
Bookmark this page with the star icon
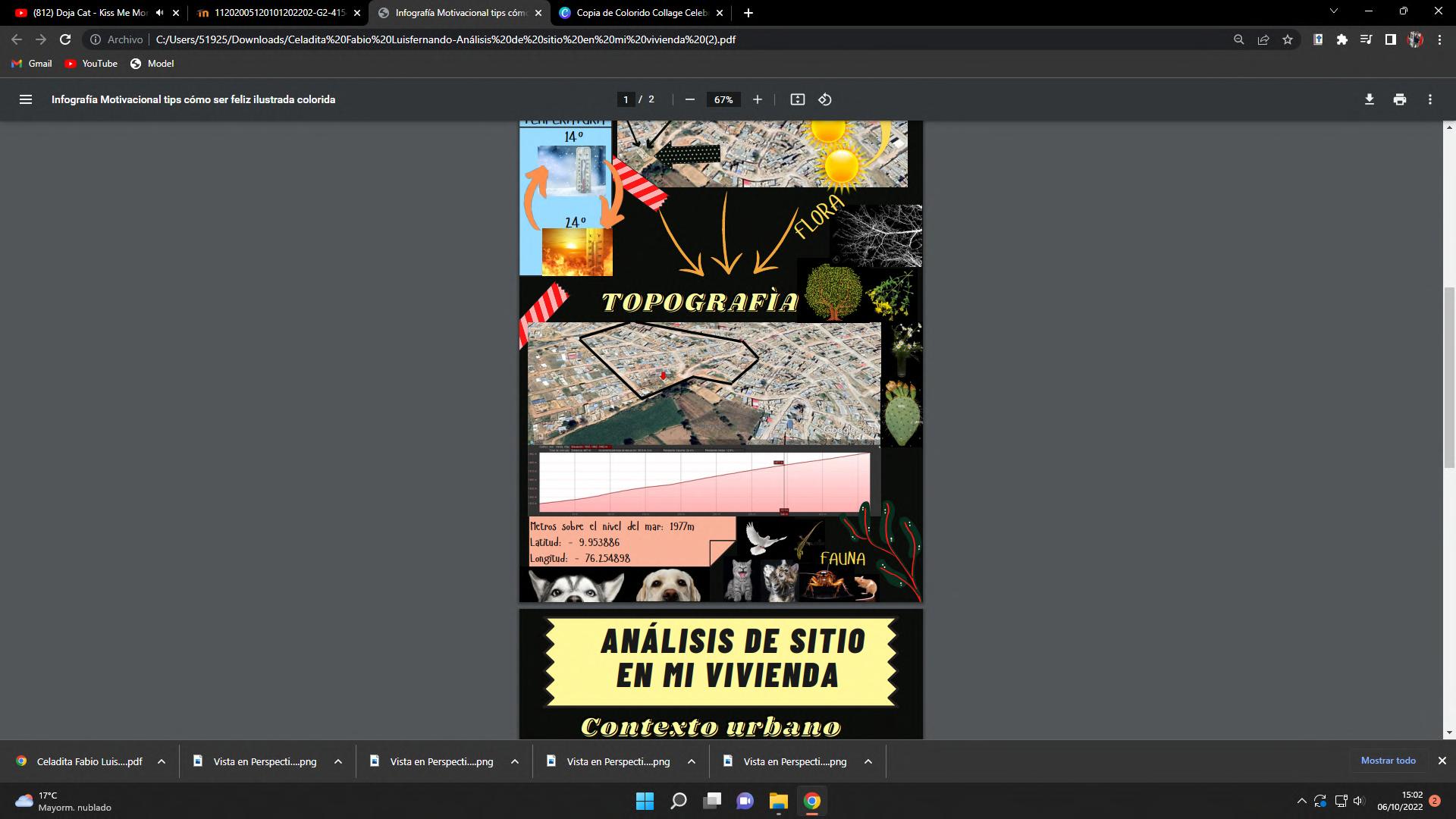(1288, 39)
